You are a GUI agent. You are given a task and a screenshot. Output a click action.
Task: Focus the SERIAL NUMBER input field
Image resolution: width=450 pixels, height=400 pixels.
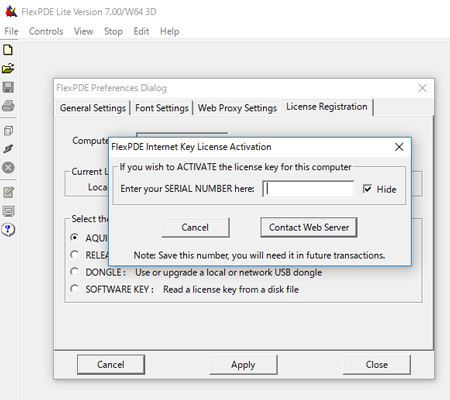[x=308, y=189]
